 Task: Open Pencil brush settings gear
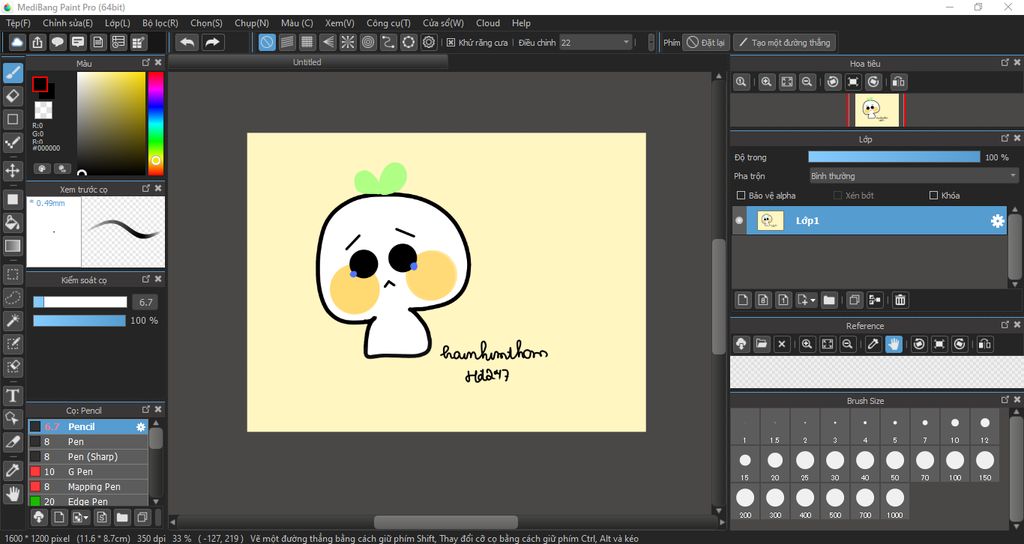coord(140,426)
